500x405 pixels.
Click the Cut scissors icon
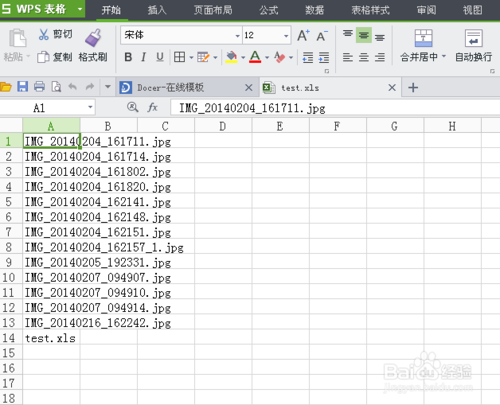[x=44, y=34]
